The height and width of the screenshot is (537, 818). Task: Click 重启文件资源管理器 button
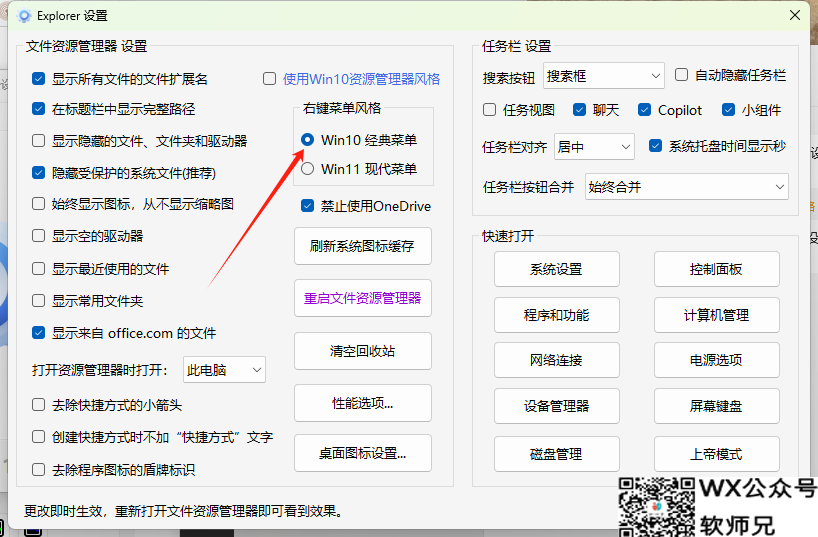pos(363,298)
